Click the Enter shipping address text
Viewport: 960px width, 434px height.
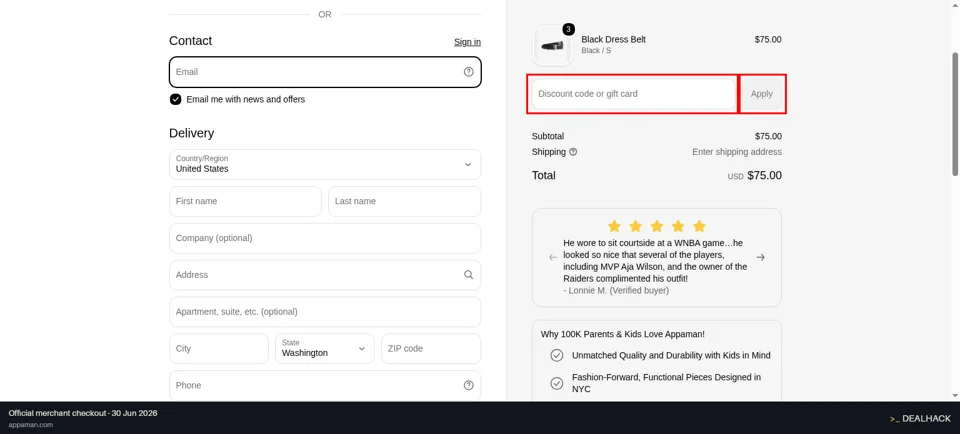tap(737, 152)
